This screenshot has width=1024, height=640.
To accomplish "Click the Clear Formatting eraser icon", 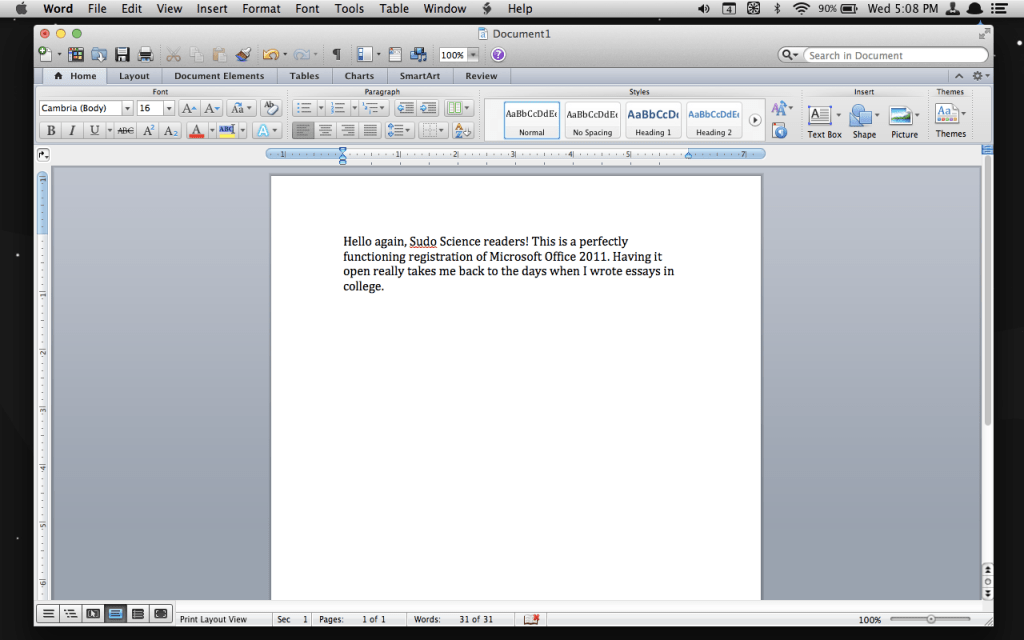I will 271,108.
